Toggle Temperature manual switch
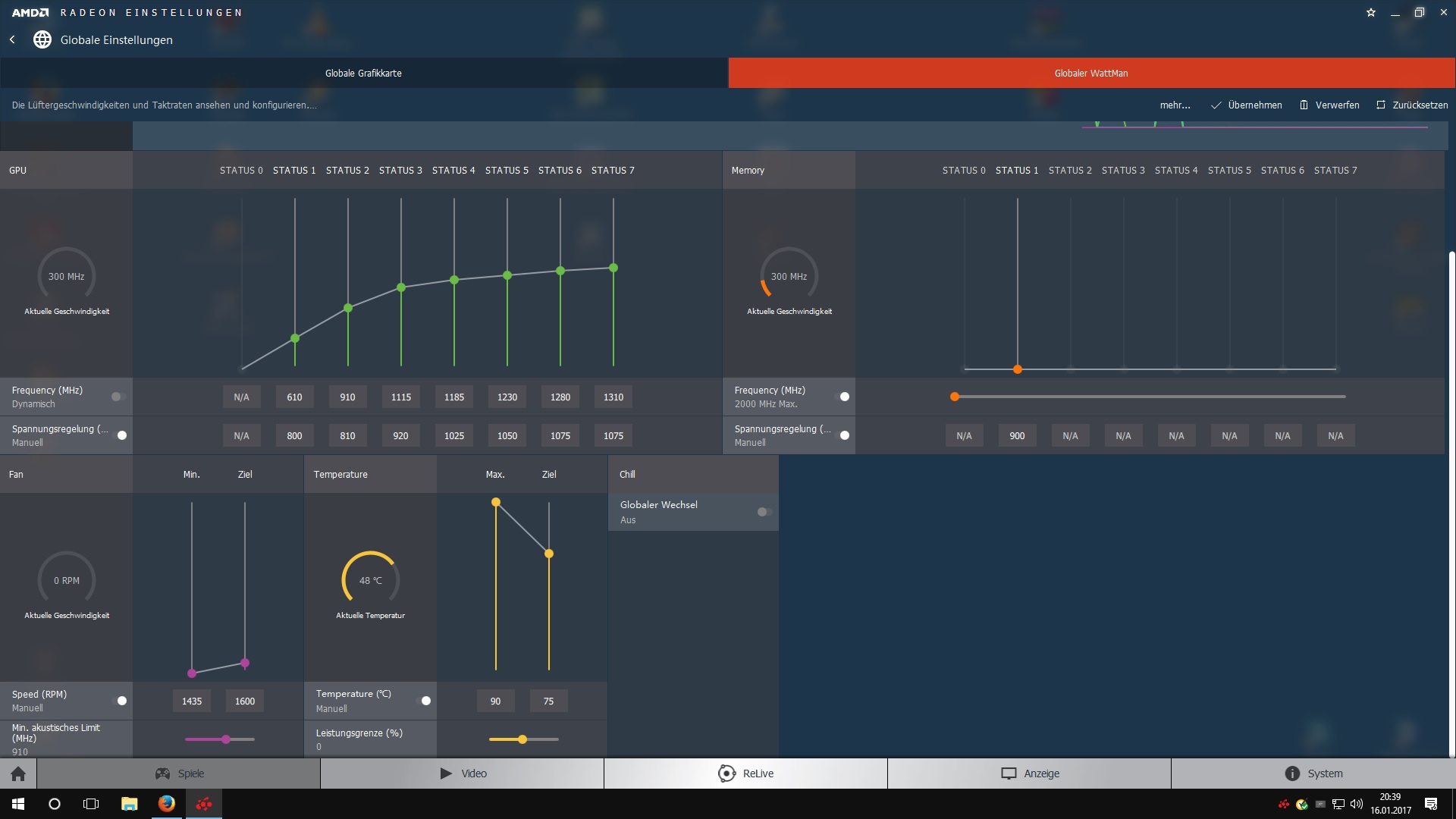1456x819 pixels. point(424,701)
